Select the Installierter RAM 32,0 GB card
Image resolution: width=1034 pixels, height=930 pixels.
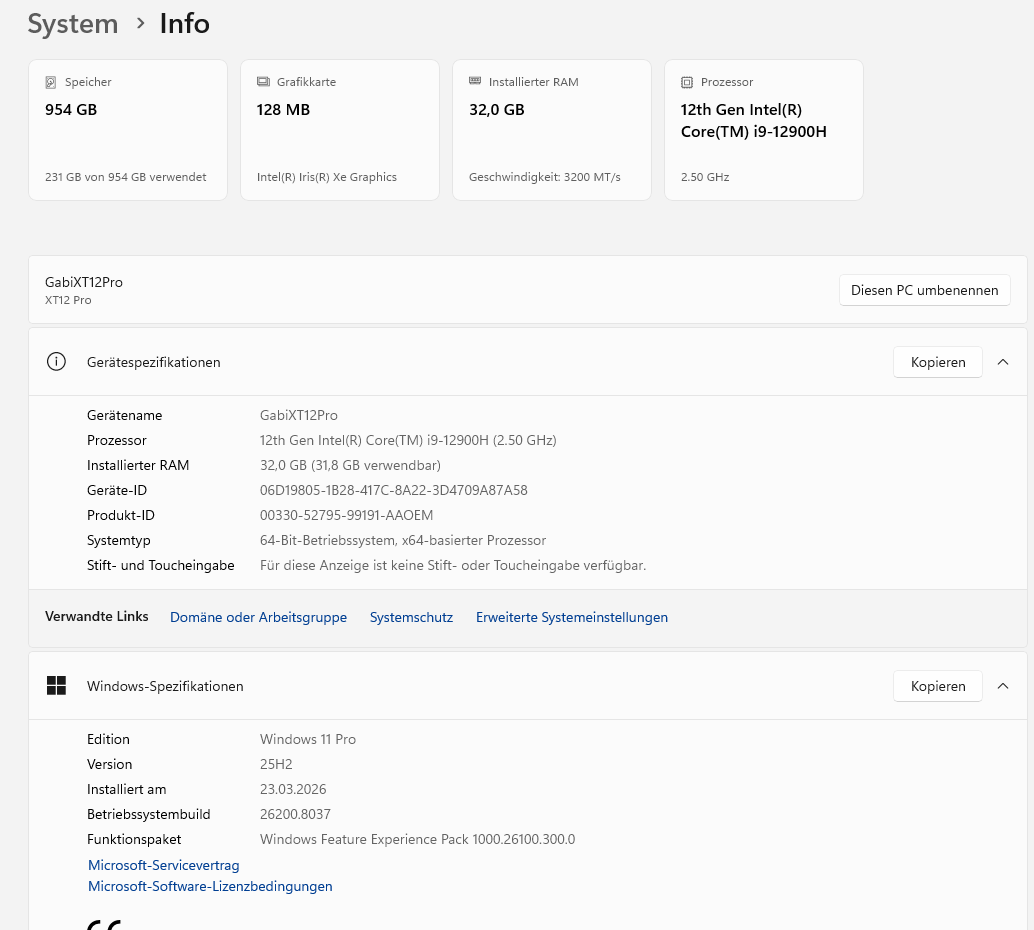(x=552, y=130)
